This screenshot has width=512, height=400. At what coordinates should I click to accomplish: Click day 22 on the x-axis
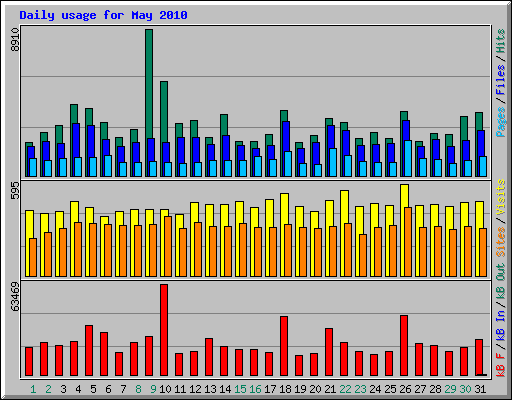pyautogui.click(x=345, y=389)
